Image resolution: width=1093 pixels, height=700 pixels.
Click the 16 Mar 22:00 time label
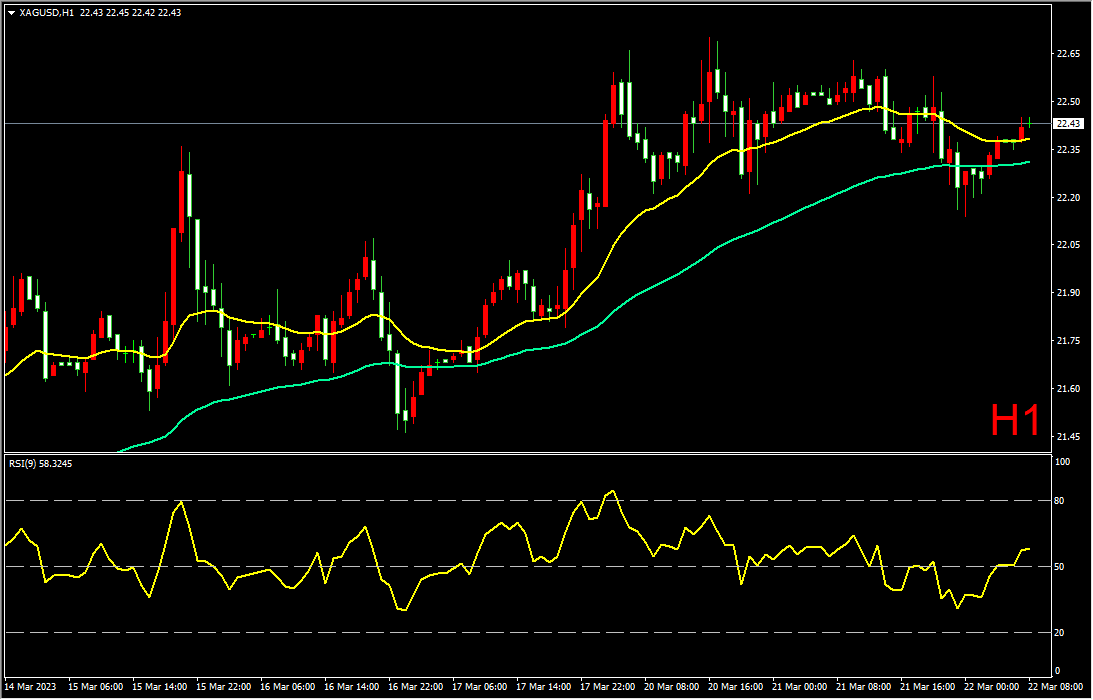416,687
